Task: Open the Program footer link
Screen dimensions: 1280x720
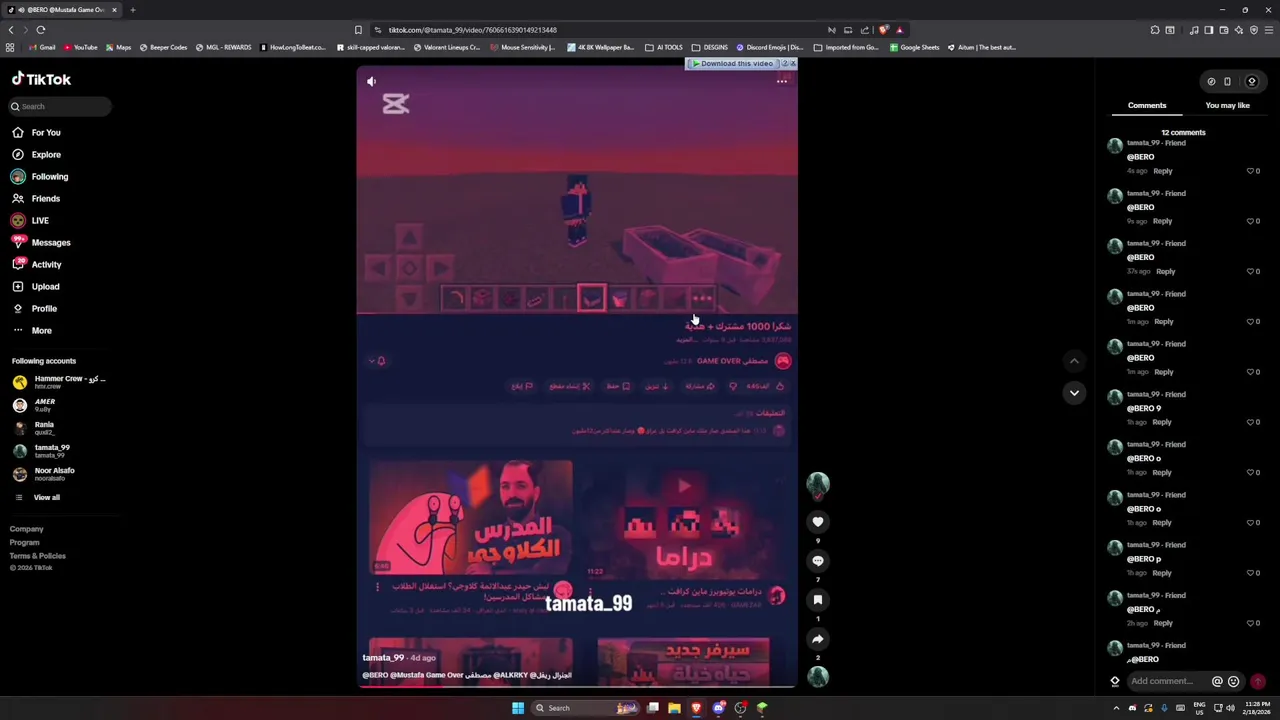Action: click(x=25, y=542)
